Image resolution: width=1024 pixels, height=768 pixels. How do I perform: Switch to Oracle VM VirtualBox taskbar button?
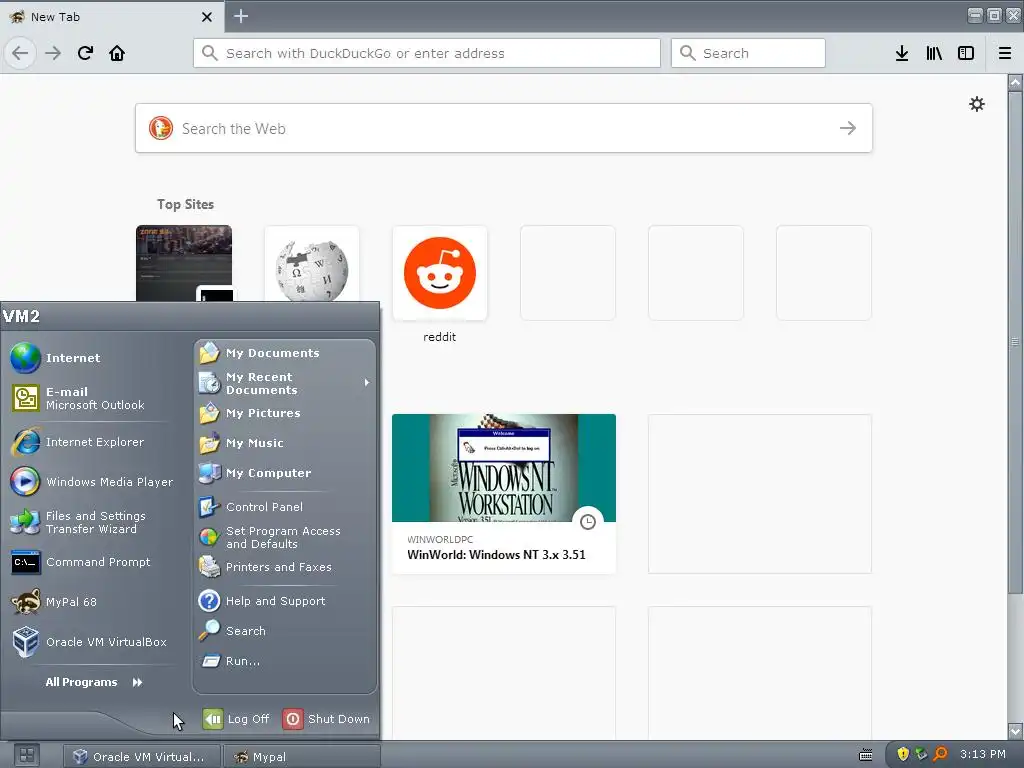point(142,756)
